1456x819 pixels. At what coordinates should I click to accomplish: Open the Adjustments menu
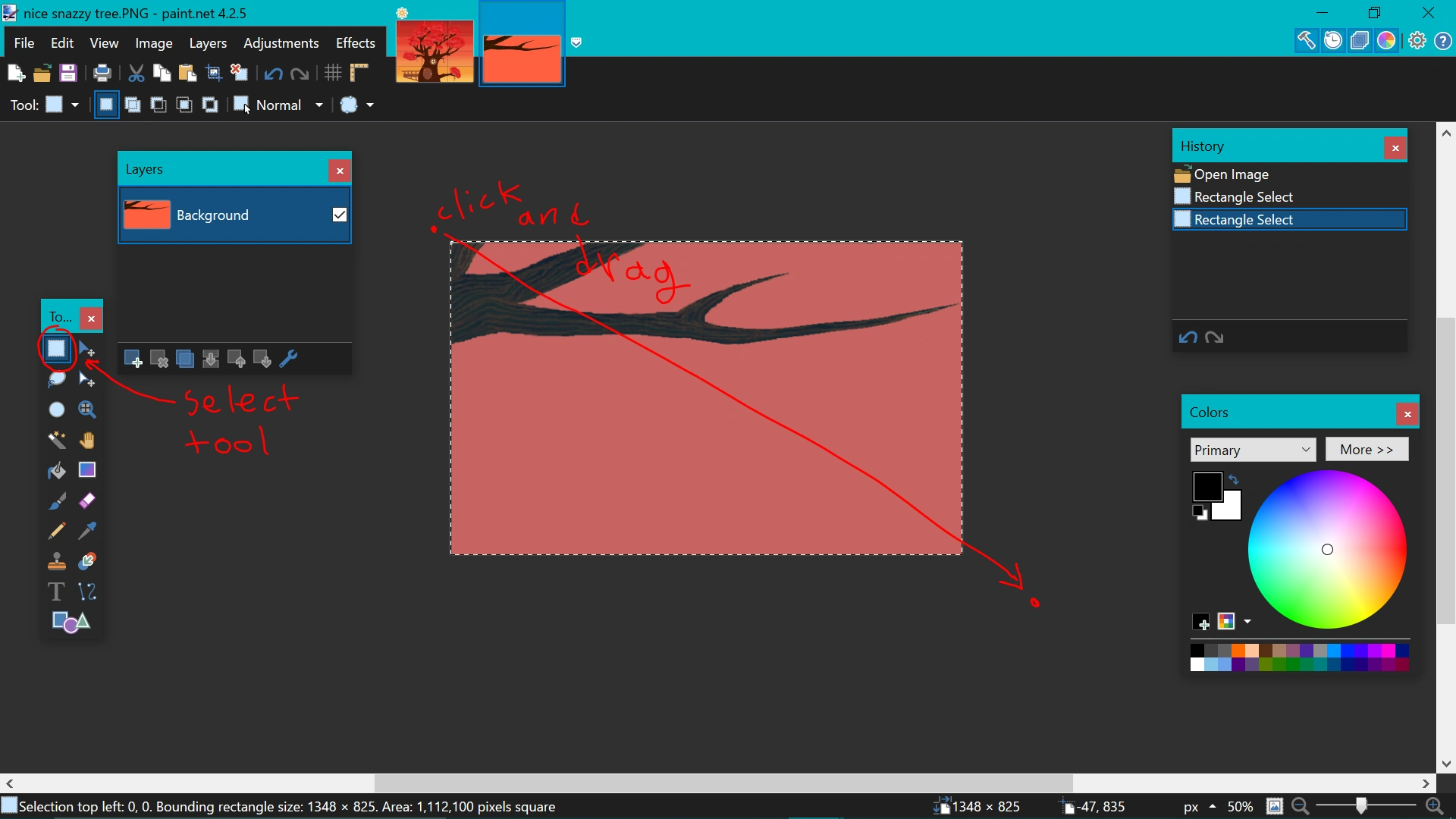pos(281,43)
